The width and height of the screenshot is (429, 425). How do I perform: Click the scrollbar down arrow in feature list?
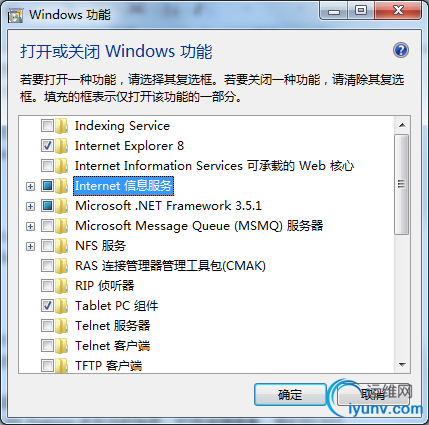point(402,365)
